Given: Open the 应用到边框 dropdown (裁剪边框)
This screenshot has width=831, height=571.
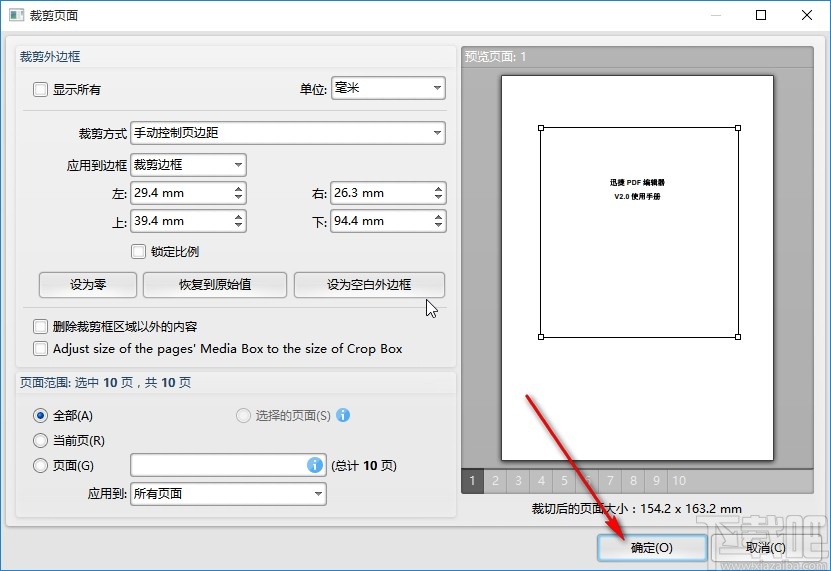Looking at the screenshot, I should (x=188, y=165).
